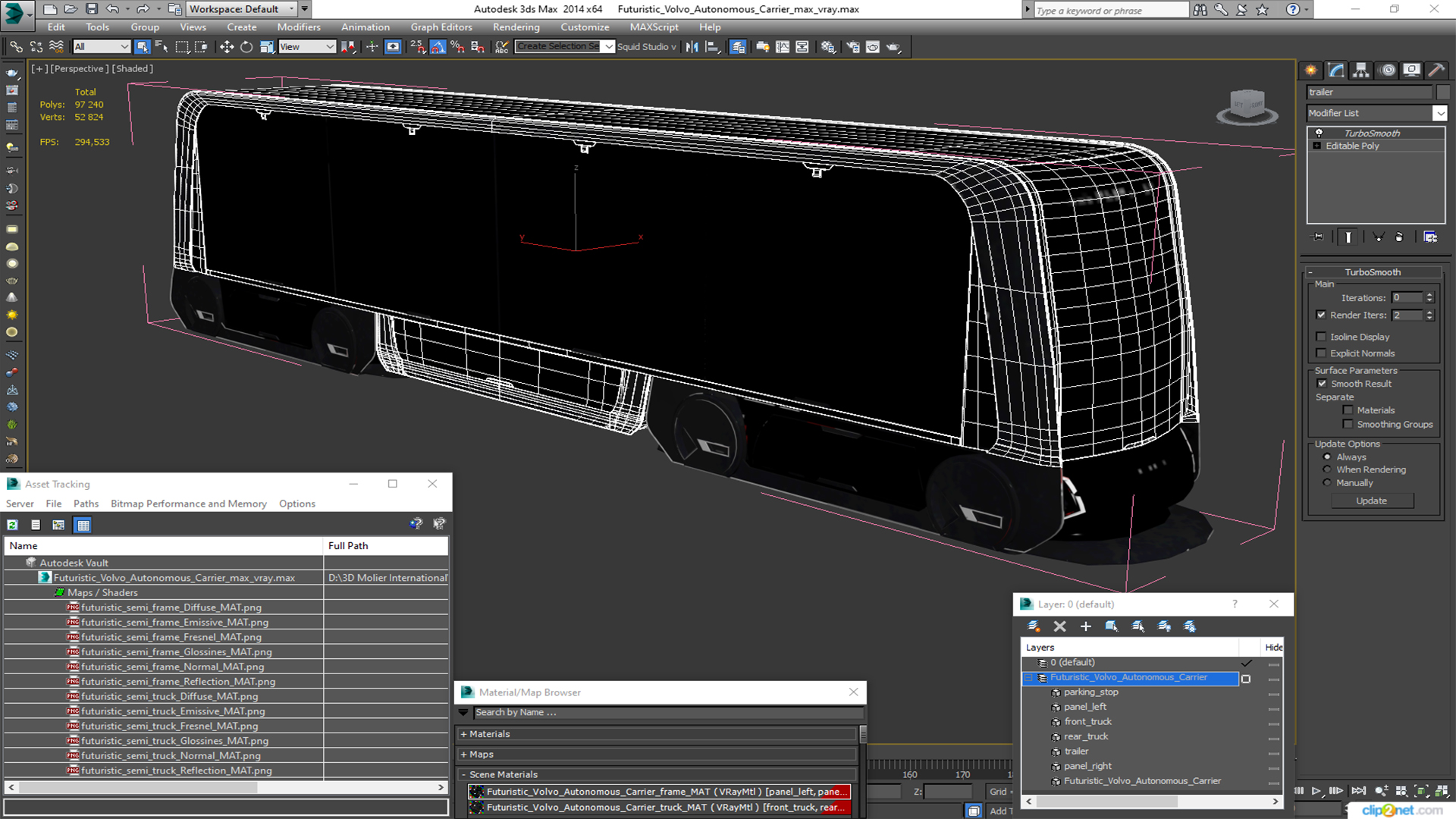The image size is (1456, 819).
Task: Open the Rendering menu
Action: pyautogui.click(x=516, y=27)
